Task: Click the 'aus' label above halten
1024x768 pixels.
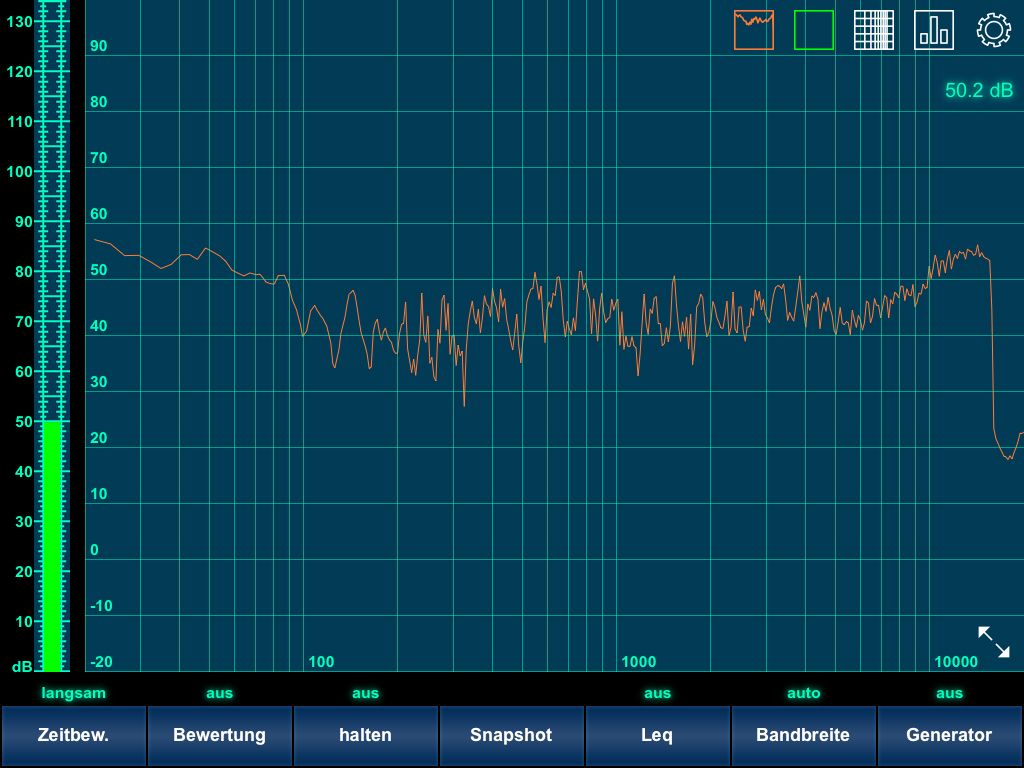Action: pos(365,693)
